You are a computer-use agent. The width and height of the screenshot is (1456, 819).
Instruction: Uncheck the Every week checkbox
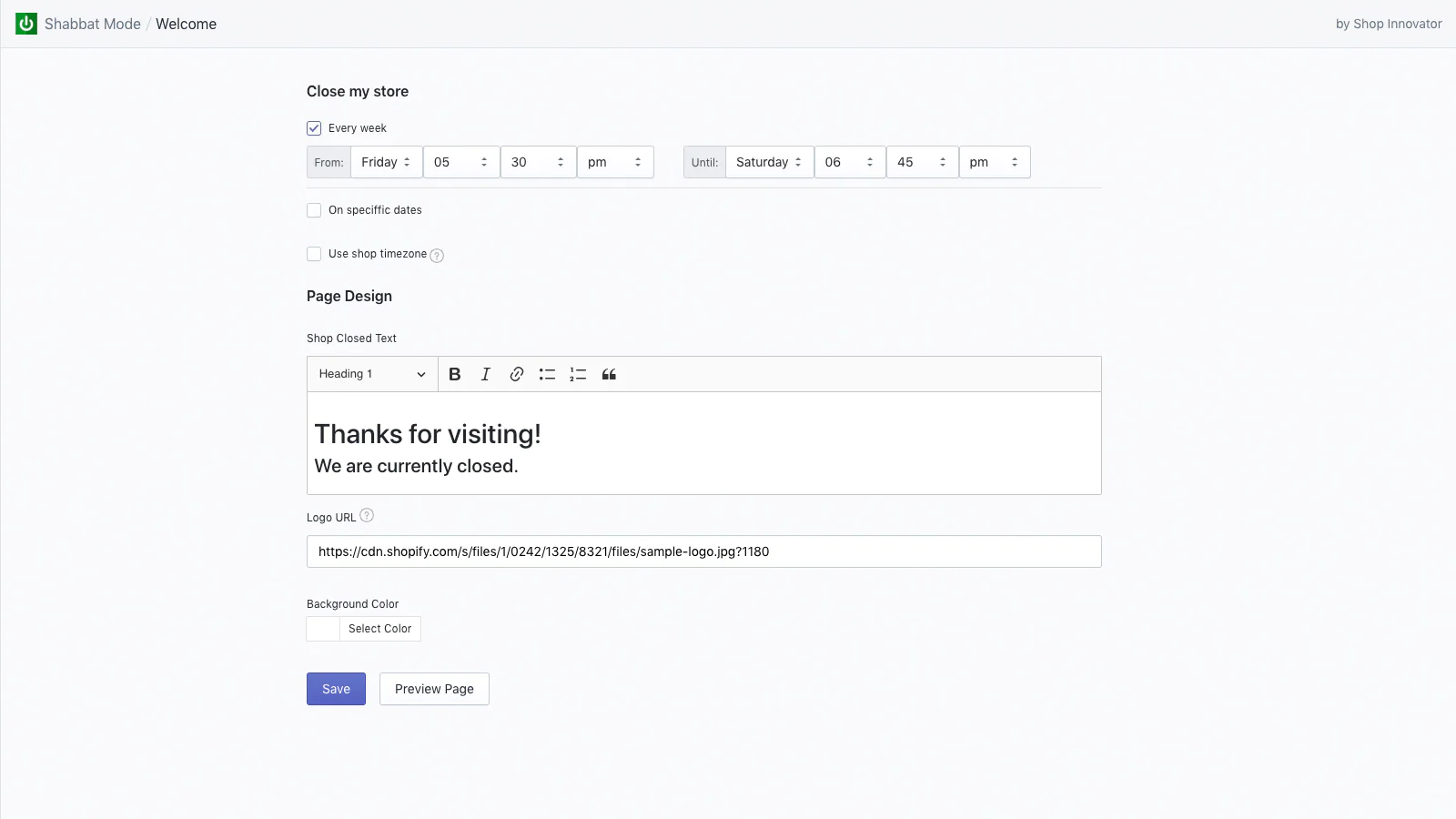[314, 128]
